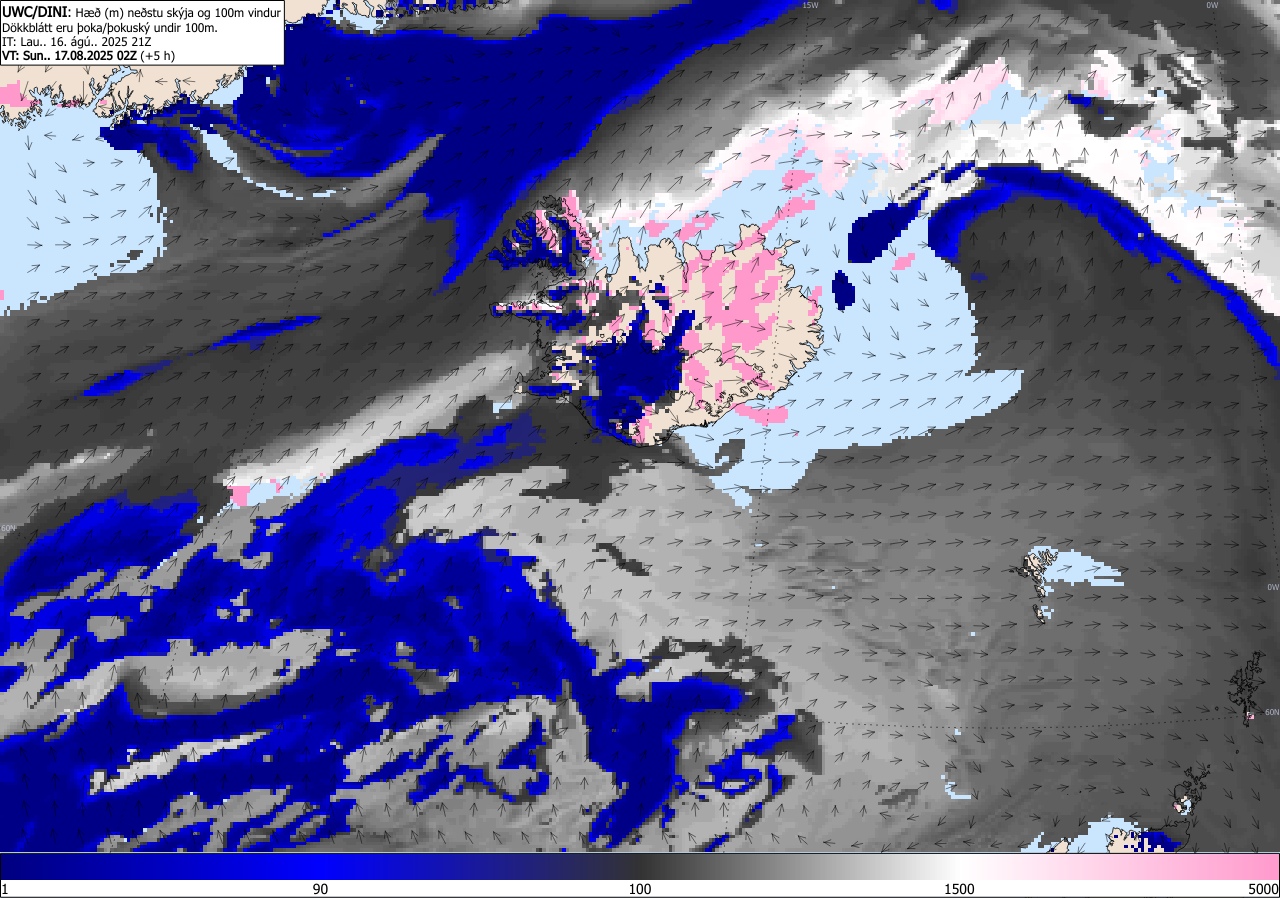Click the "1" label on the color scale
The height and width of the screenshot is (898, 1280).
[x=5, y=889]
